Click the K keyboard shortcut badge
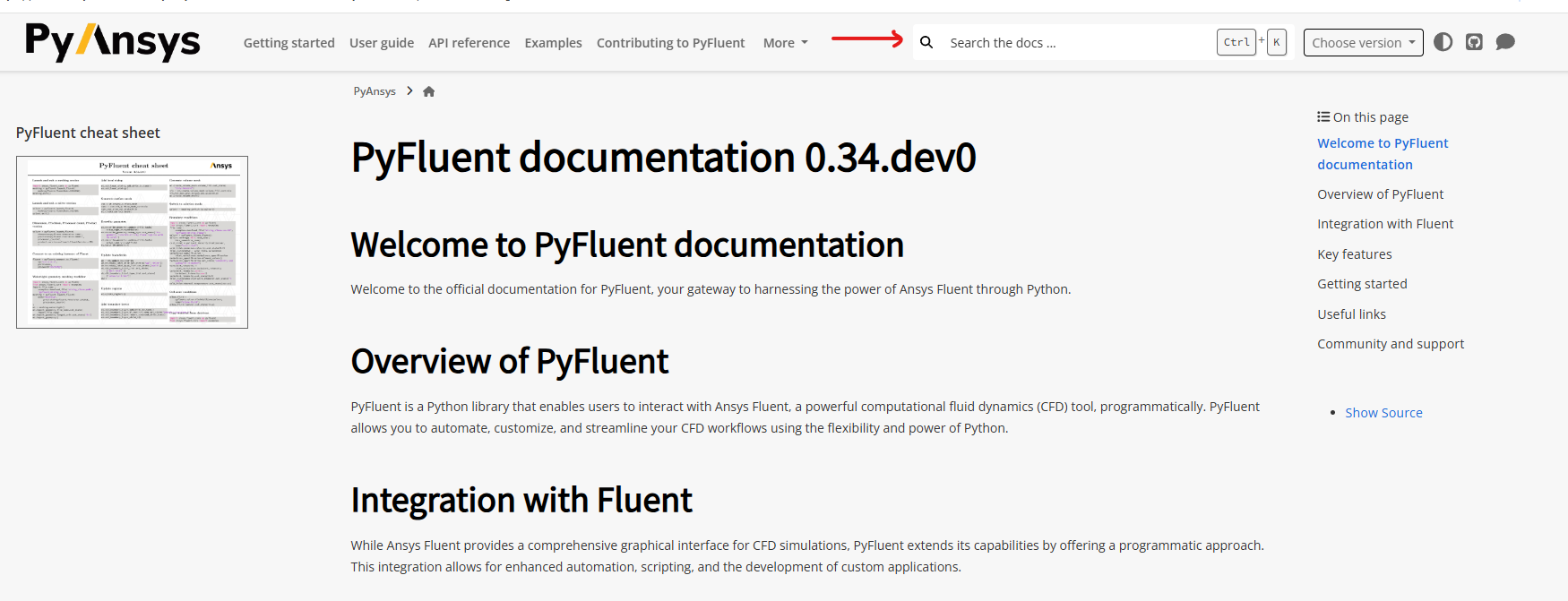Screen dimensions: 1568x601 [1277, 42]
